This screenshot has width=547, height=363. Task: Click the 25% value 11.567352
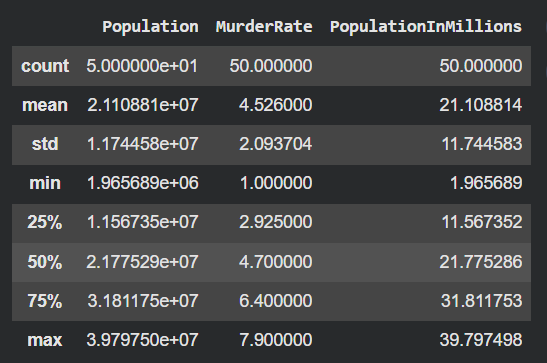pos(482,222)
